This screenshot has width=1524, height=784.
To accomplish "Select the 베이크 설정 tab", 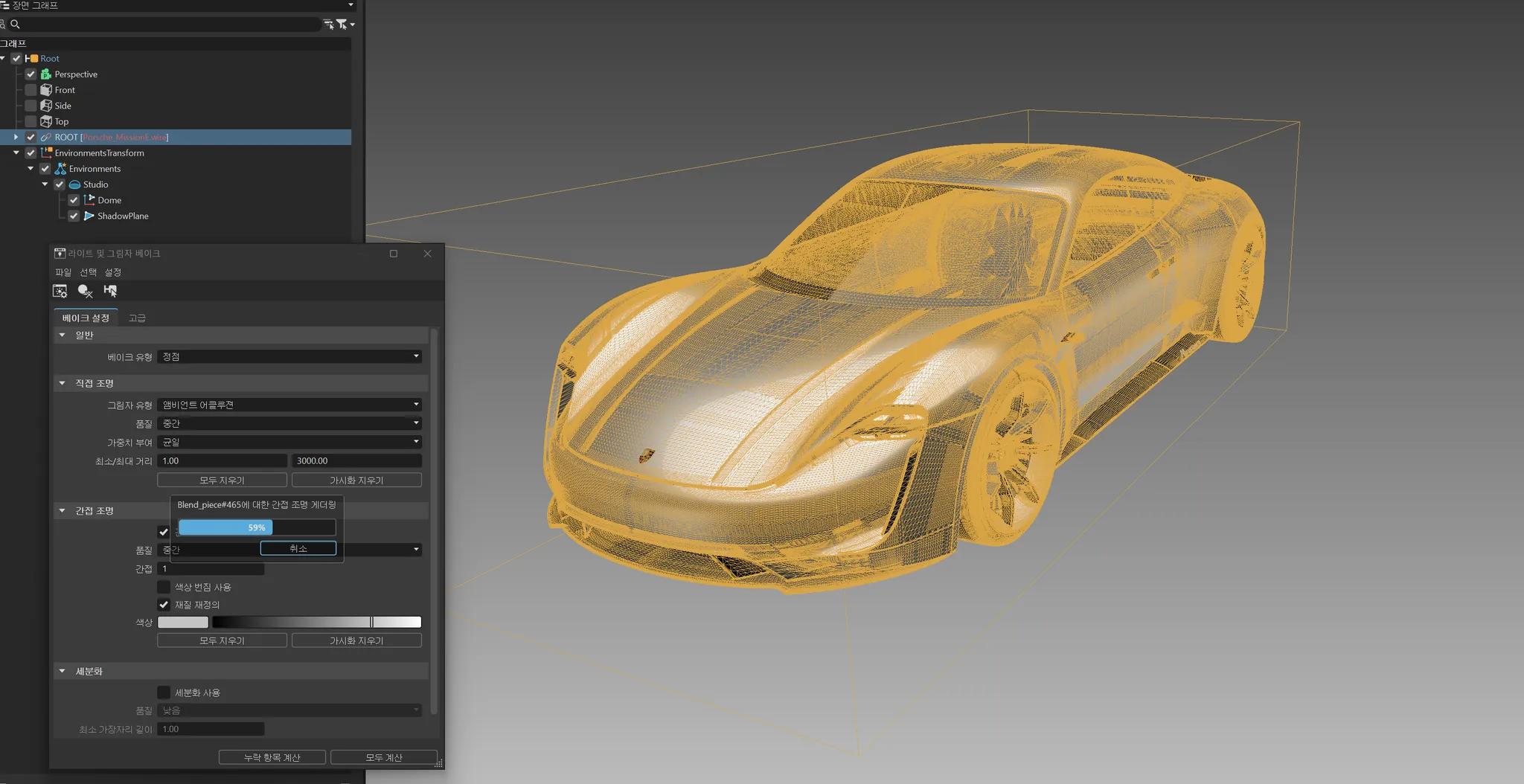I will coord(86,318).
